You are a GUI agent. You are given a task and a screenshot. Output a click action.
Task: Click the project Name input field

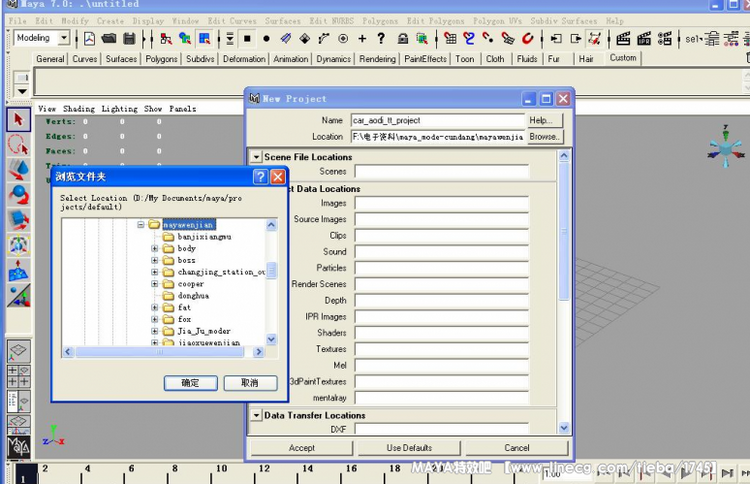pyautogui.click(x=438, y=121)
